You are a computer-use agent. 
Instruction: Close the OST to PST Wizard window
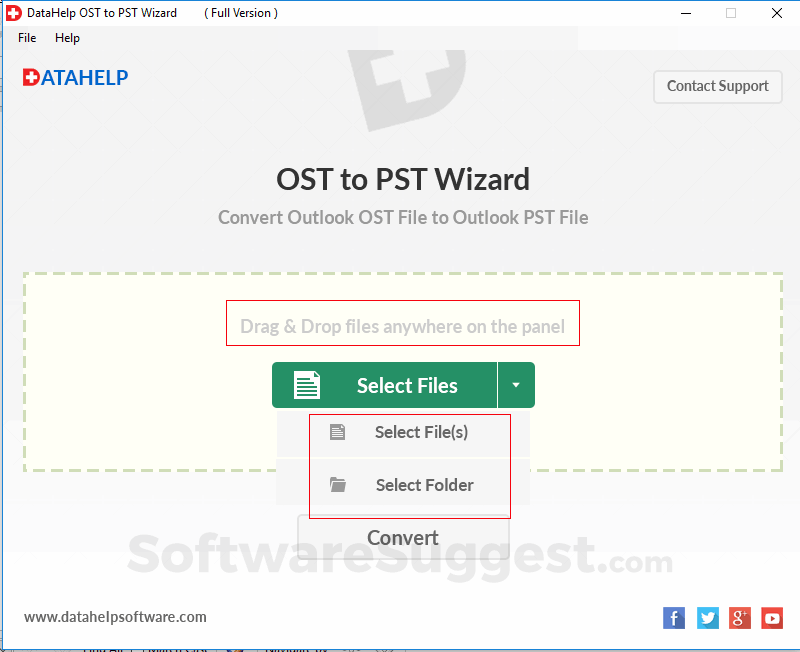click(x=777, y=13)
